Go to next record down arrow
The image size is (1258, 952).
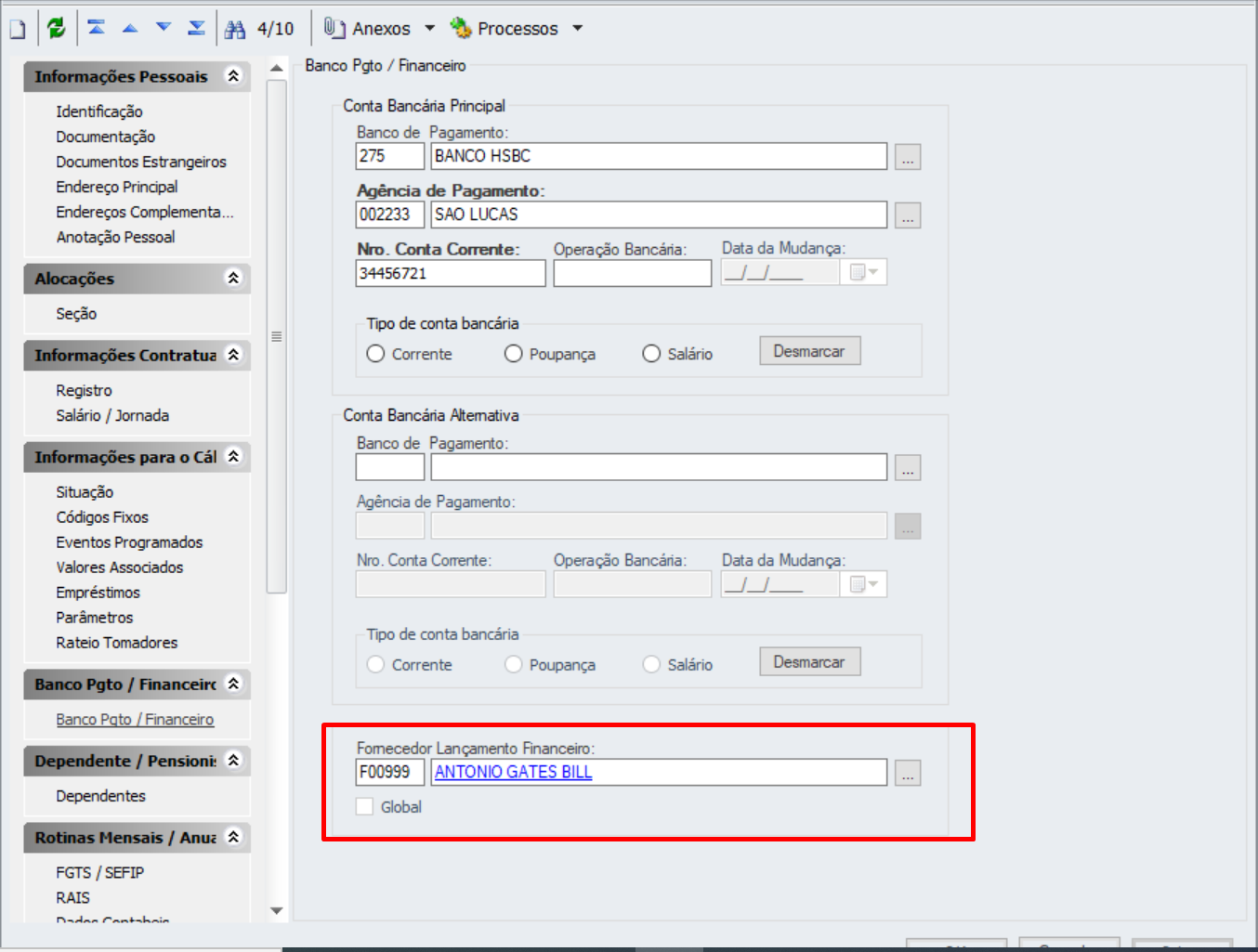[x=164, y=28]
